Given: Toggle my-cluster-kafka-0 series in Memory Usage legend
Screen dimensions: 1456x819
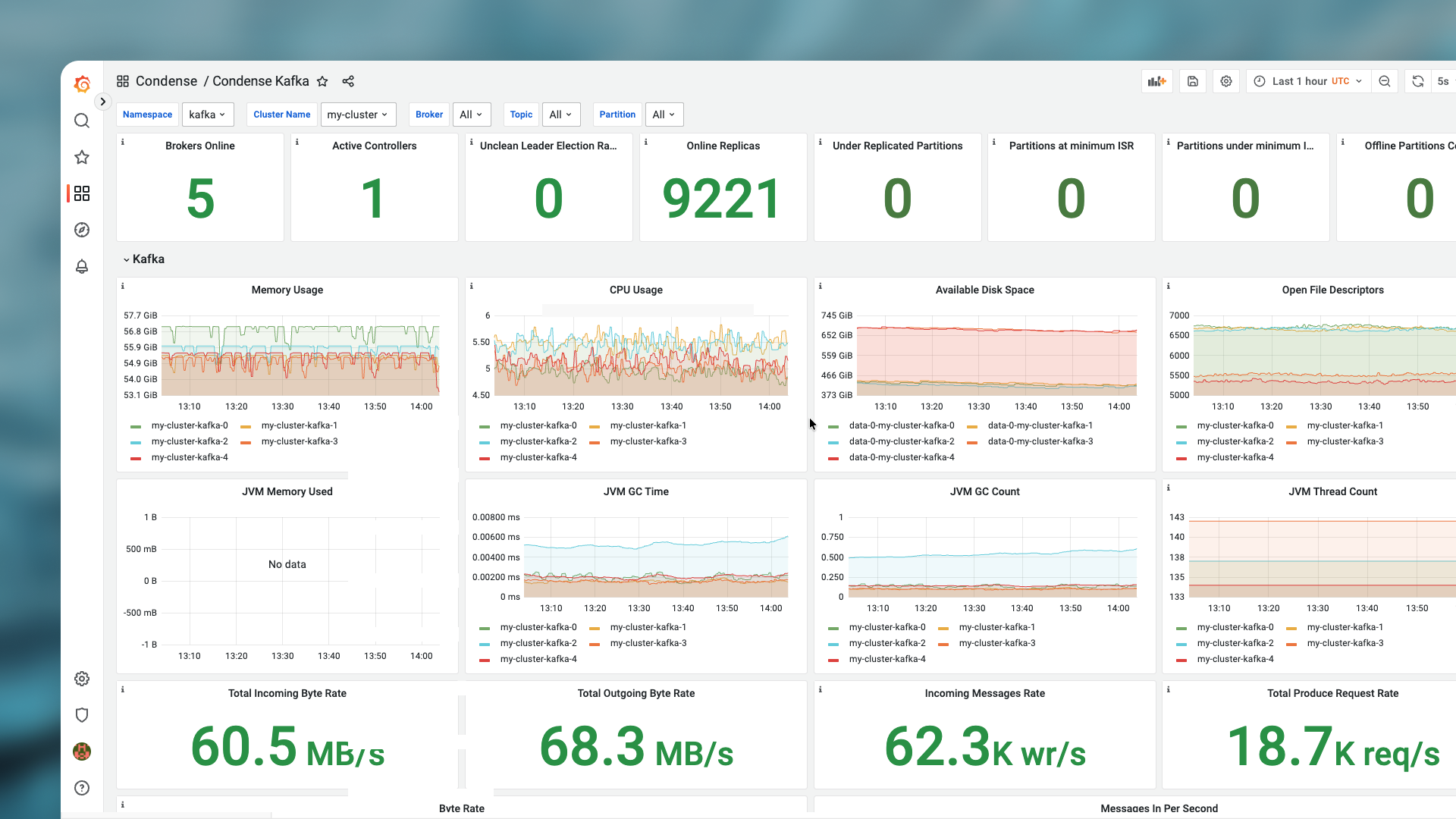Looking at the screenshot, I should (x=189, y=425).
